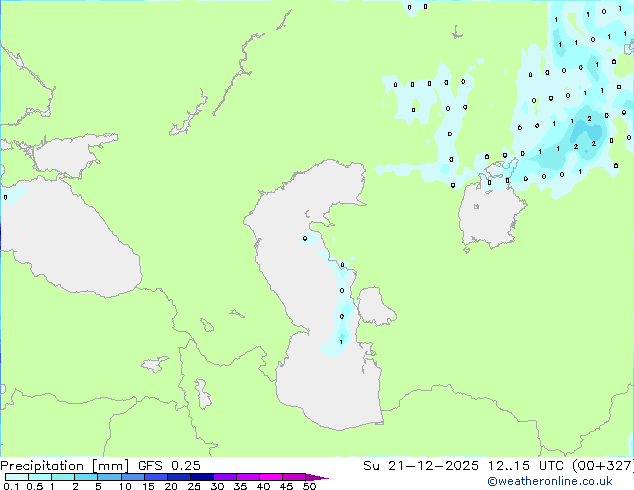Image resolution: width=634 pixels, height=490 pixels.
Task: Click the '50' legend scale label
Action: [x=309, y=486]
